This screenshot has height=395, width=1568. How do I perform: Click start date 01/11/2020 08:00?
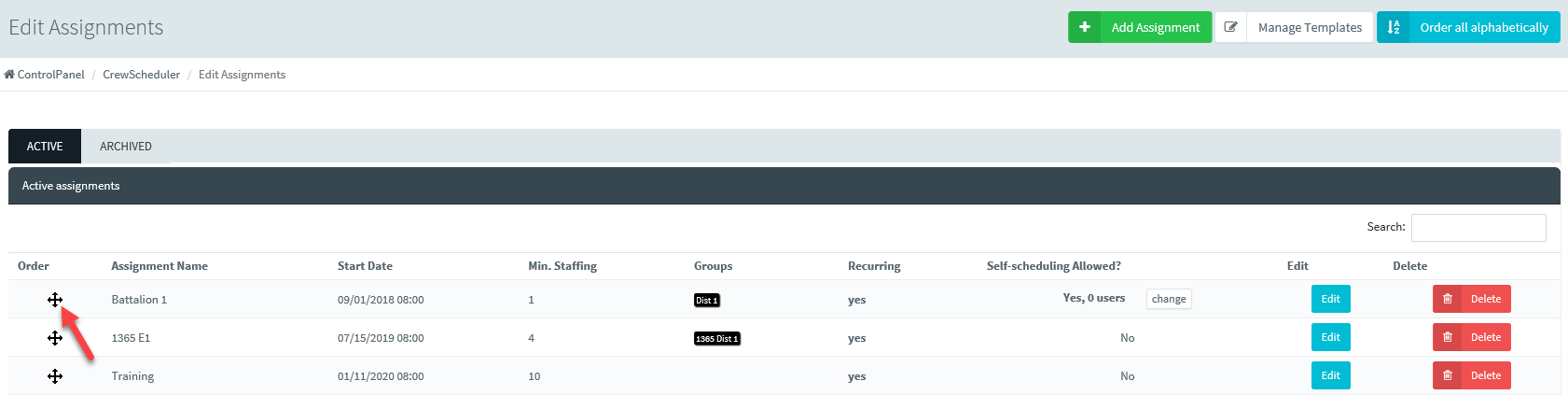click(x=381, y=376)
